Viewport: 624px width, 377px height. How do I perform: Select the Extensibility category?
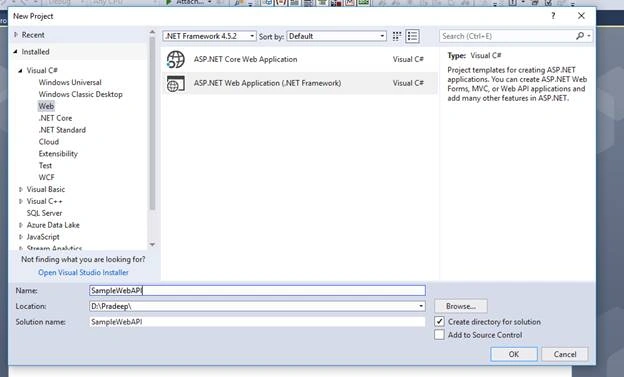pos(58,154)
